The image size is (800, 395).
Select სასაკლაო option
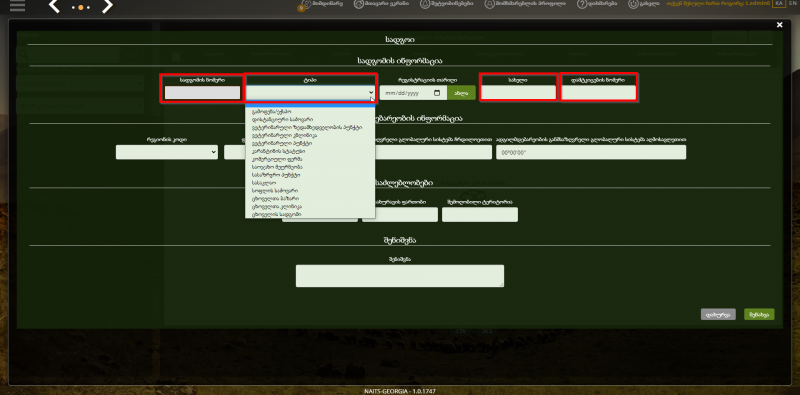coord(310,182)
